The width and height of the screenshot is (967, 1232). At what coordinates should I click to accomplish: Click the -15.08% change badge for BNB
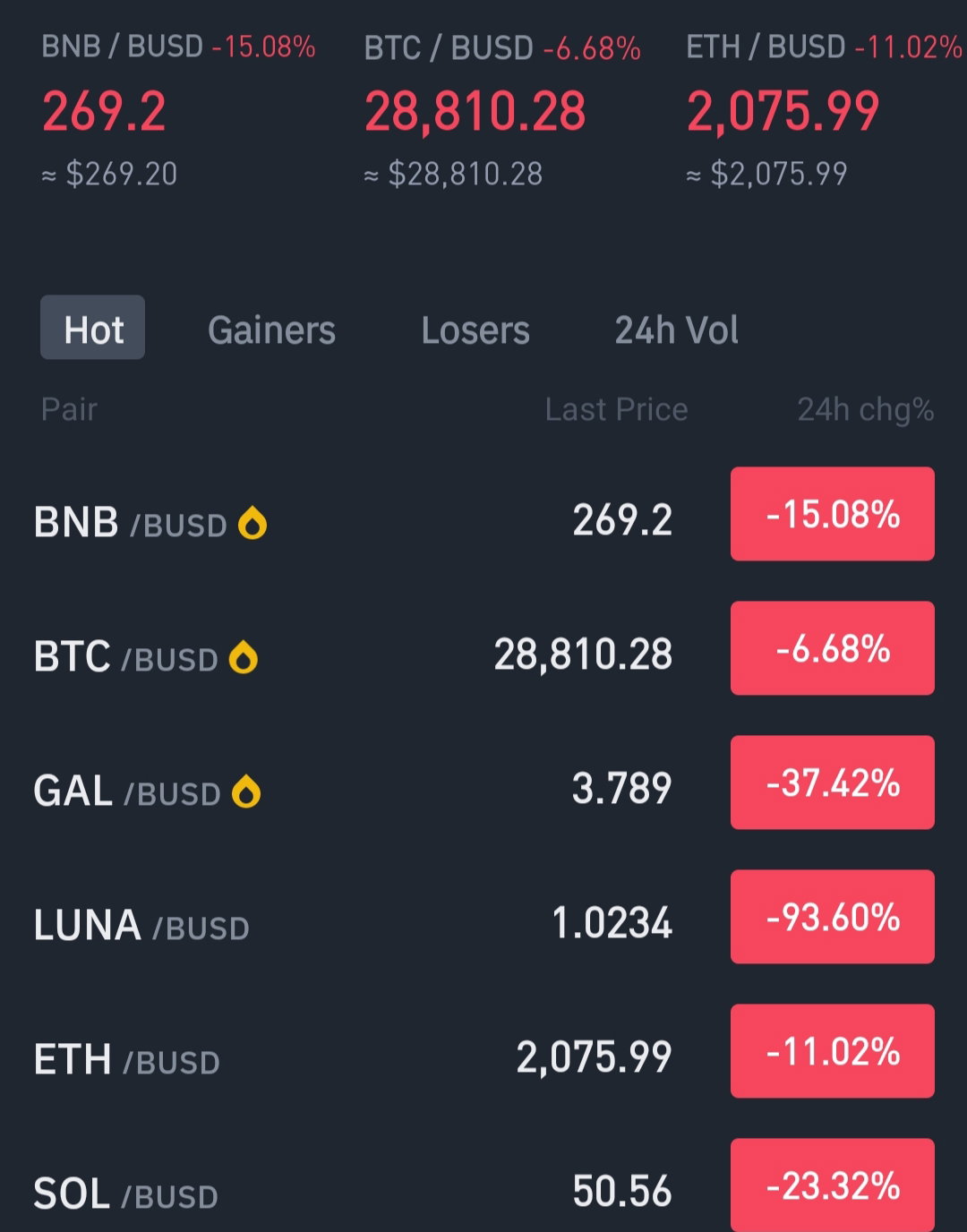pyautogui.click(x=833, y=514)
